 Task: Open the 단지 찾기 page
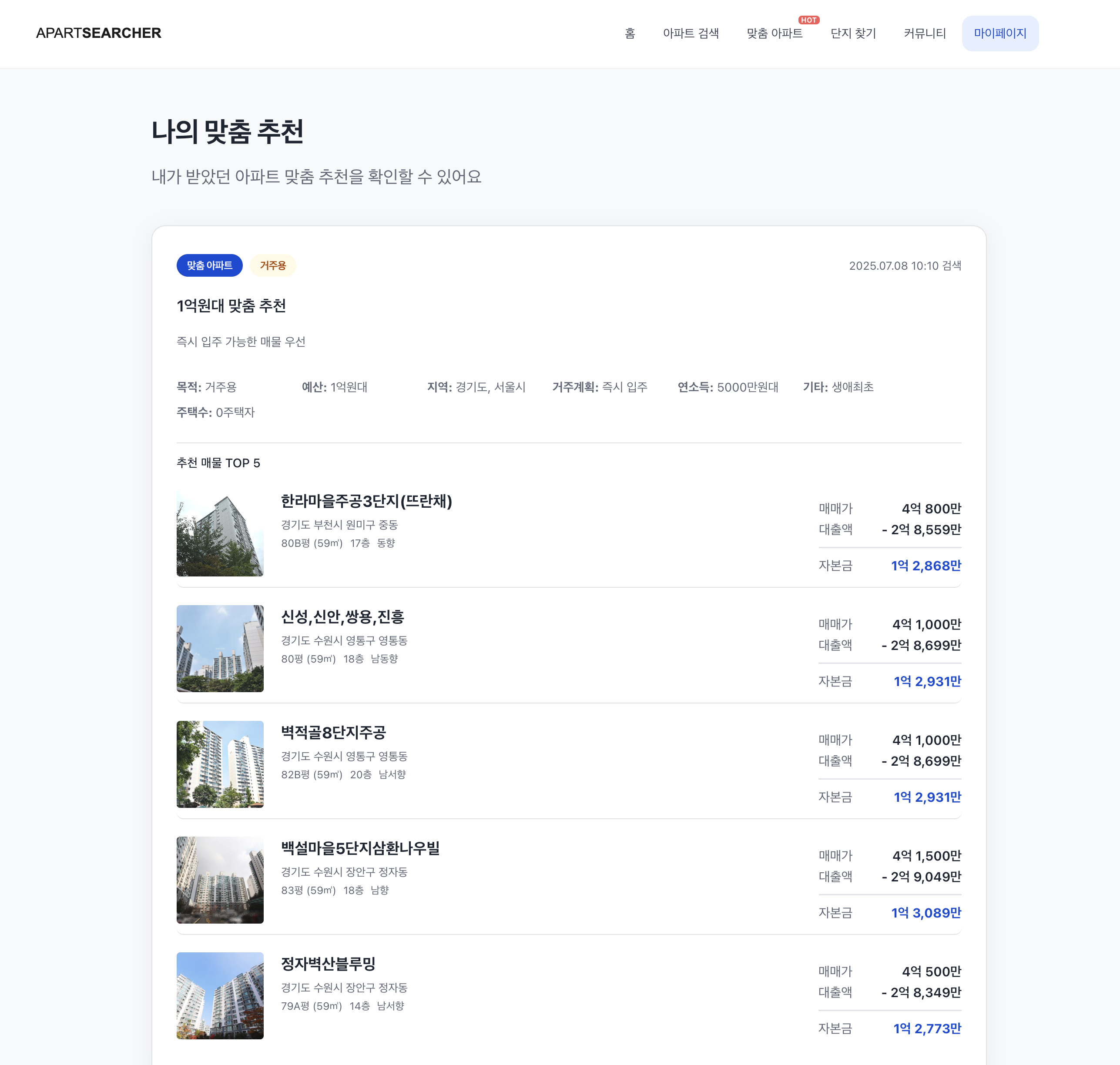[853, 33]
